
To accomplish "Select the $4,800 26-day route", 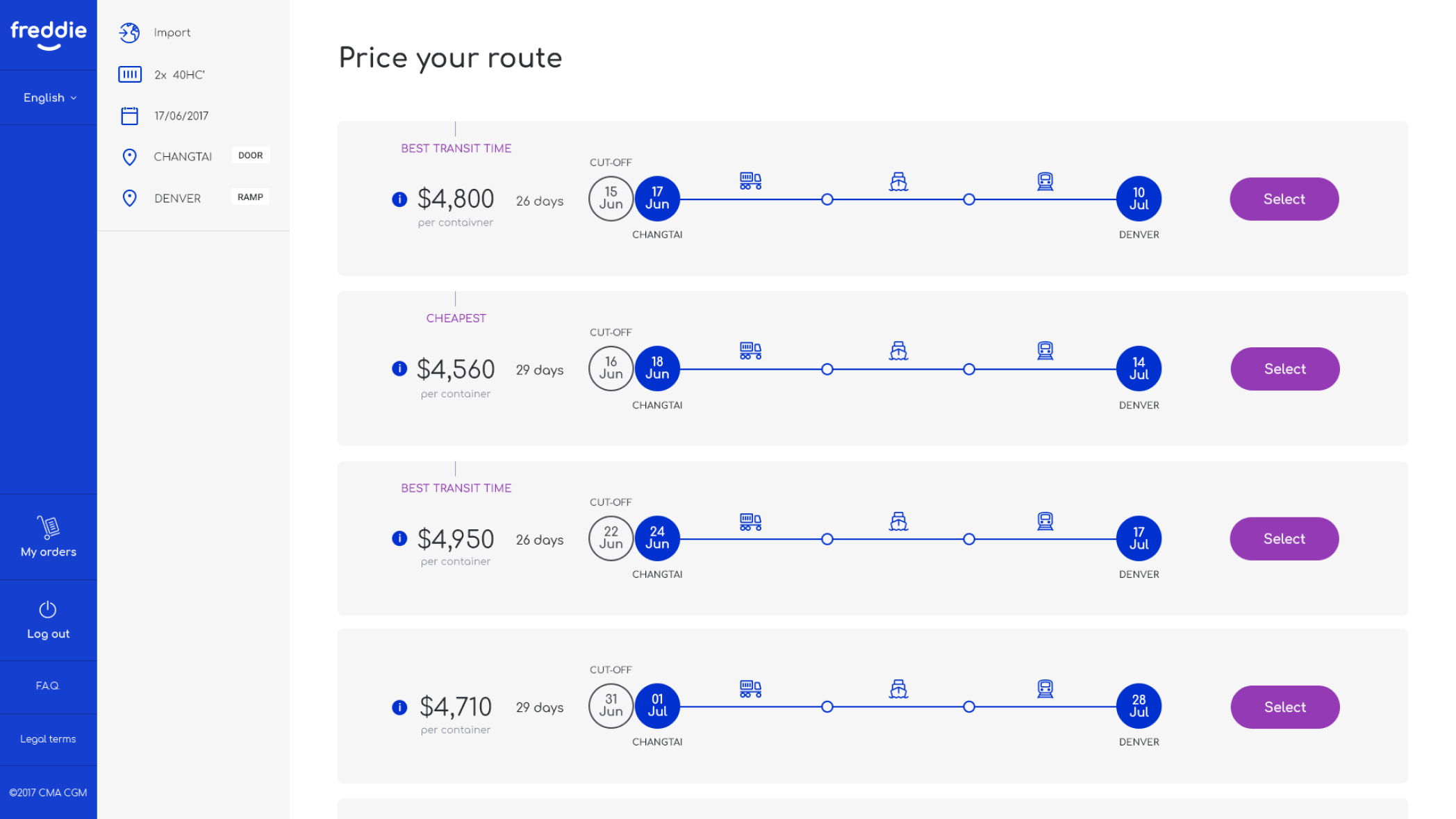I will tap(1284, 199).
